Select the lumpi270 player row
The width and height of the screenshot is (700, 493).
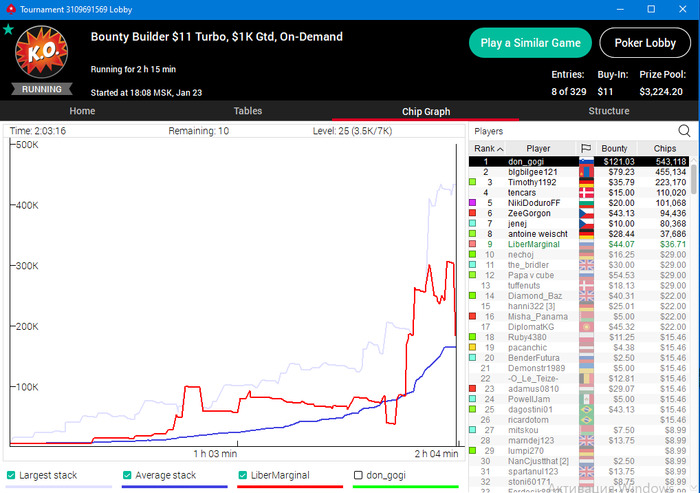[579, 451]
